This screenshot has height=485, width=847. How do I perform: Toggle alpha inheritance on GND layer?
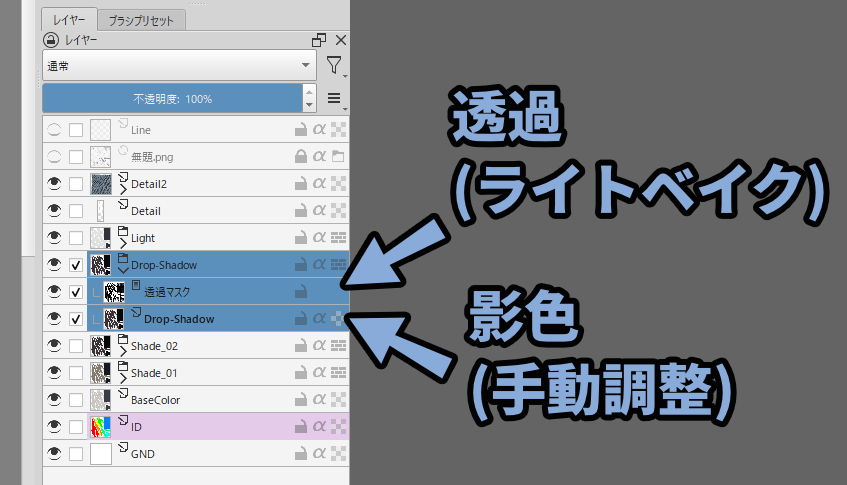(x=338, y=454)
